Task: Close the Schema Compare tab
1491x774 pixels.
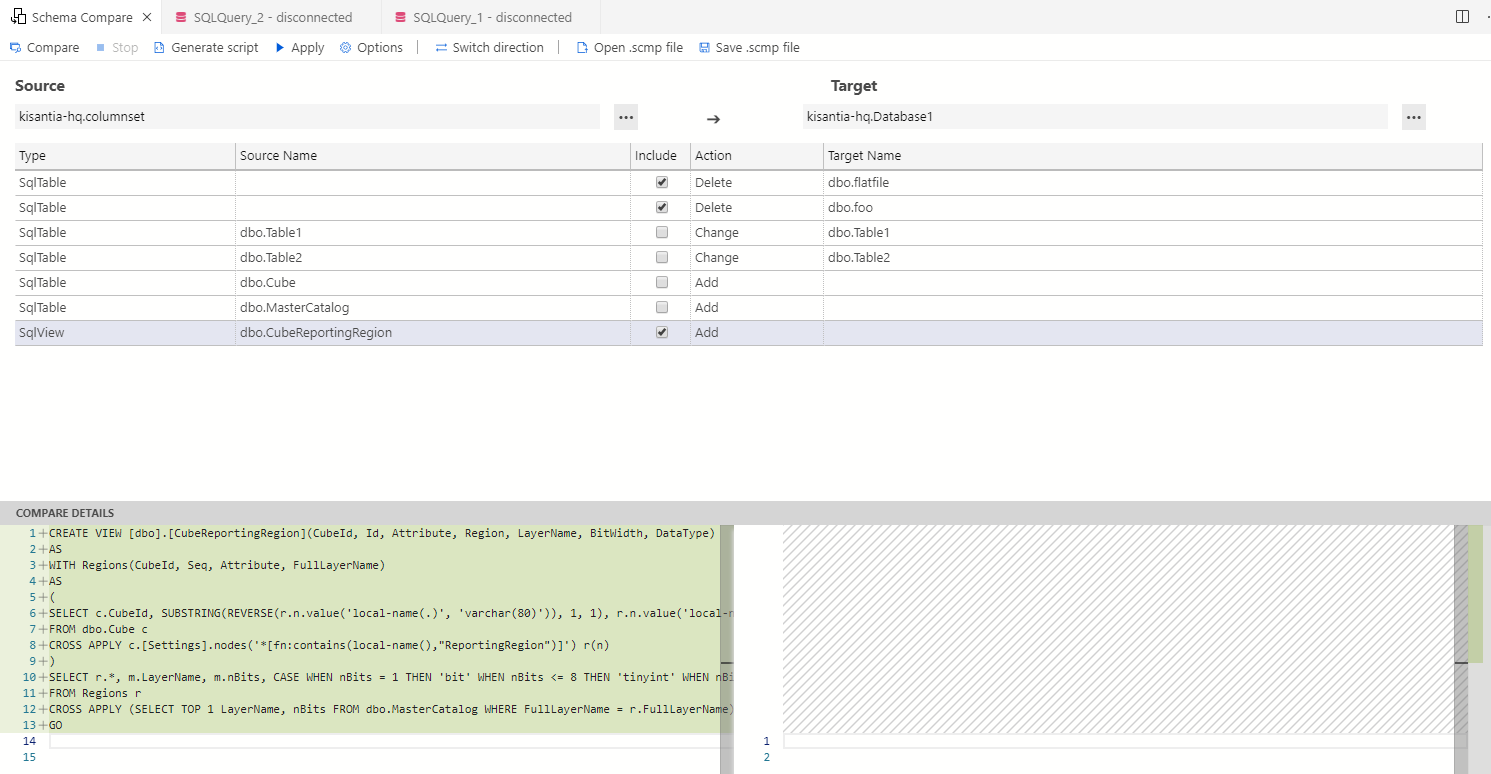Action: coord(147,16)
